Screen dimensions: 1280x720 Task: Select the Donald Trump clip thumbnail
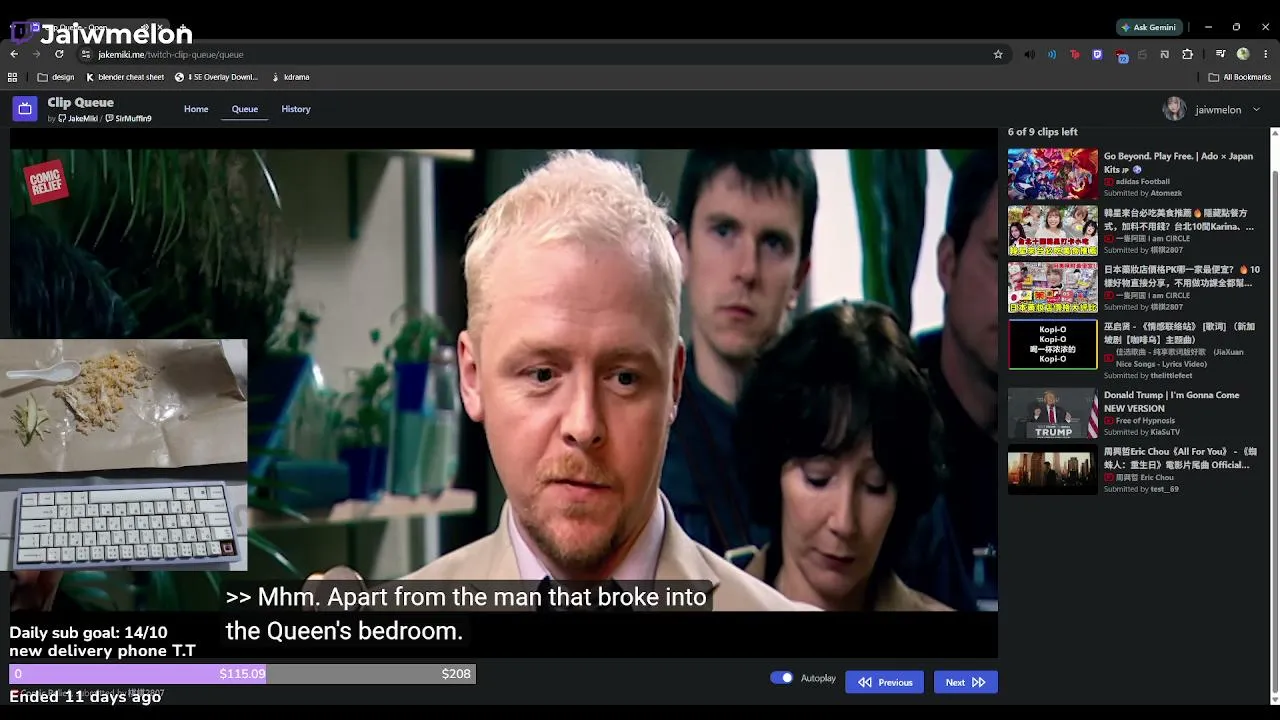coord(1052,413)
